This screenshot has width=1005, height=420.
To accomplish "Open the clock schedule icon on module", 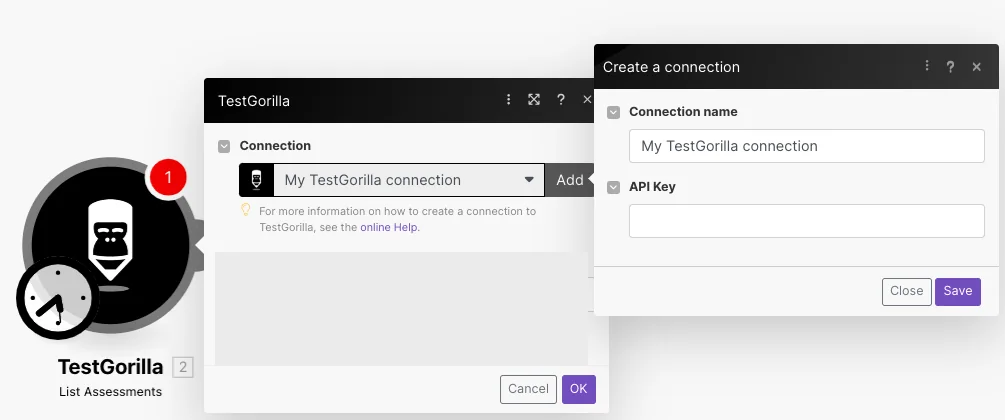I will coord(57,300).
